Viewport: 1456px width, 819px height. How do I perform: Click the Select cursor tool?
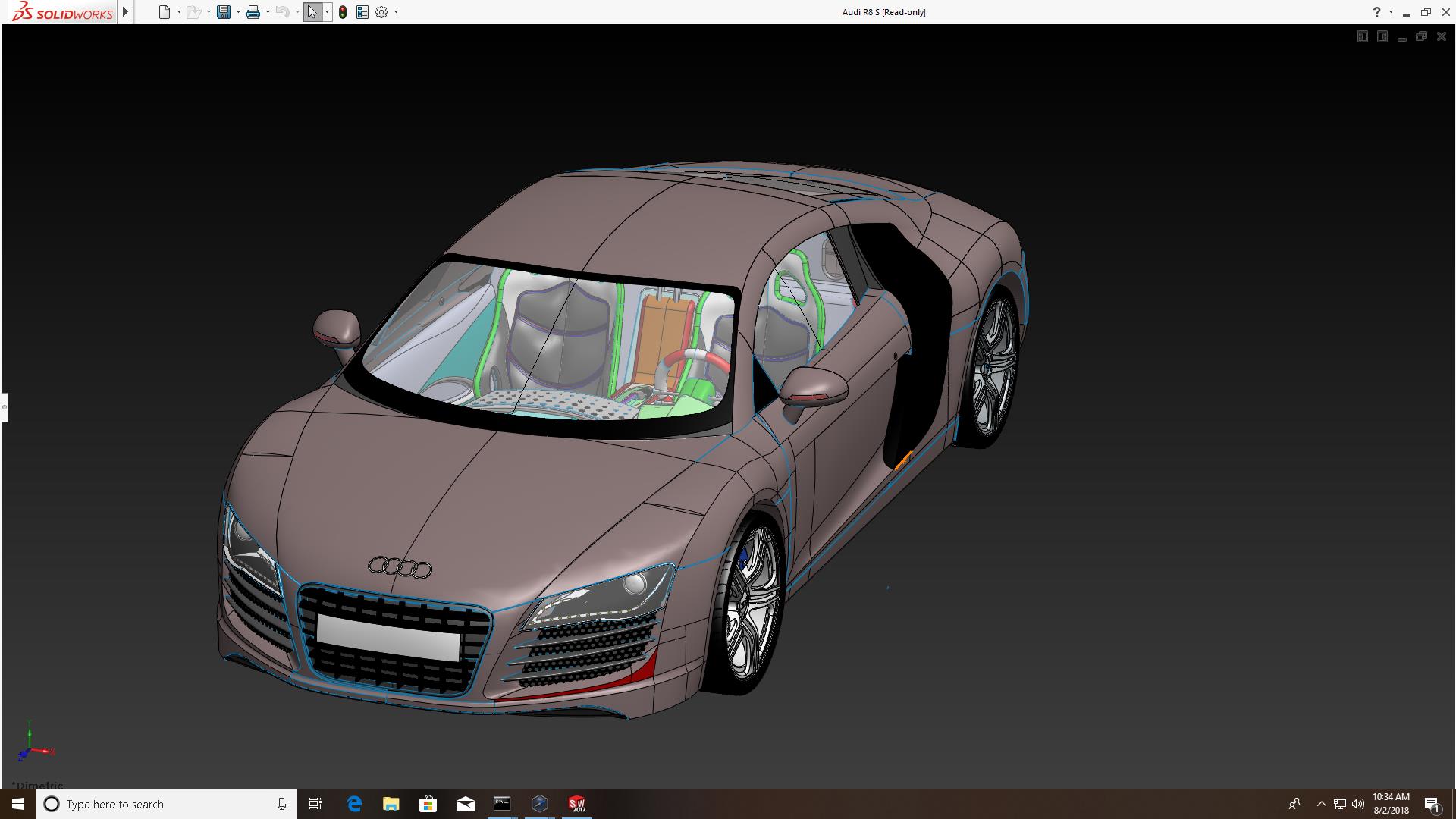(312, 12)
